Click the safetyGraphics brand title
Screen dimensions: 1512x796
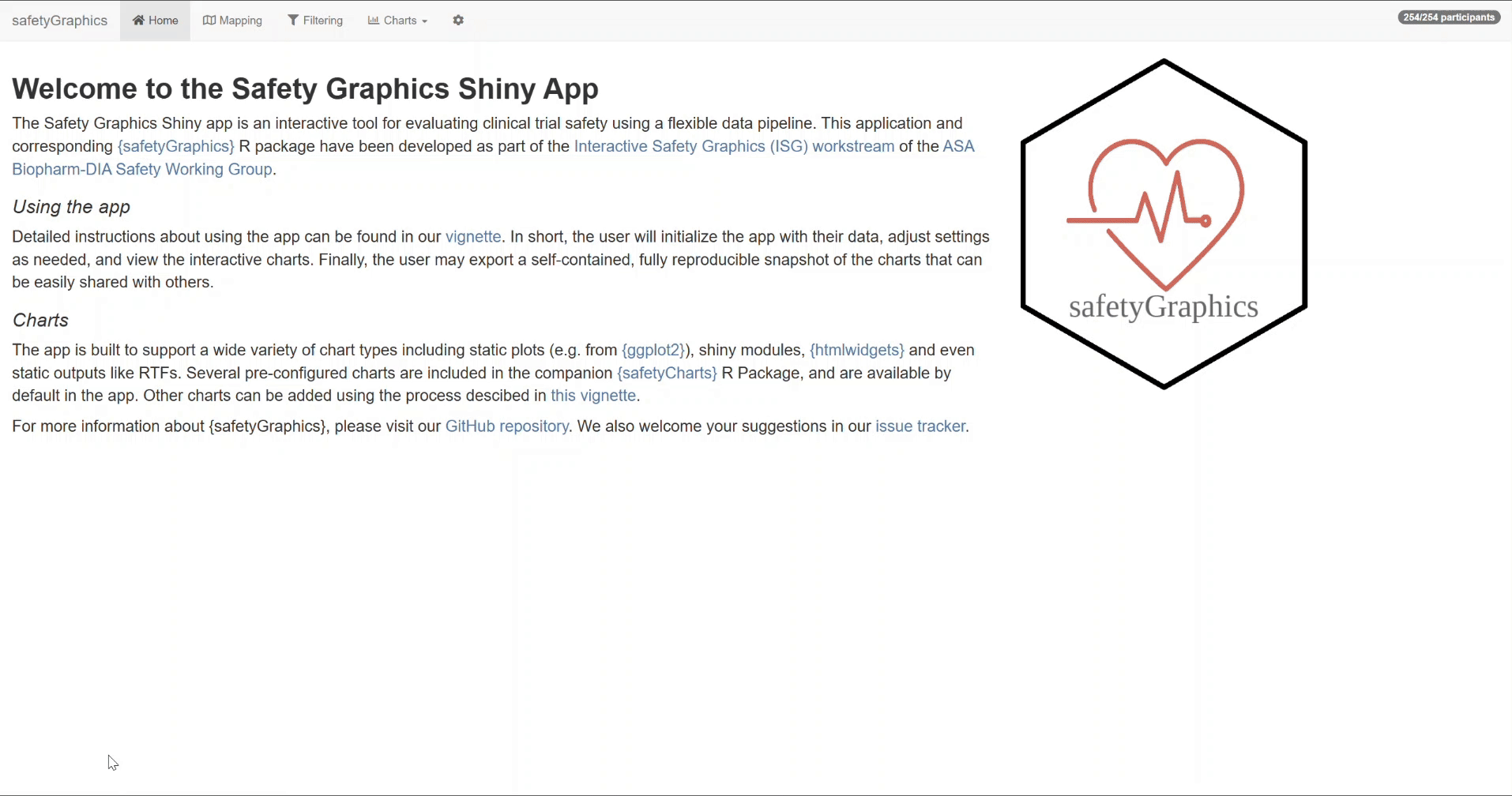[x=60, y=21]
